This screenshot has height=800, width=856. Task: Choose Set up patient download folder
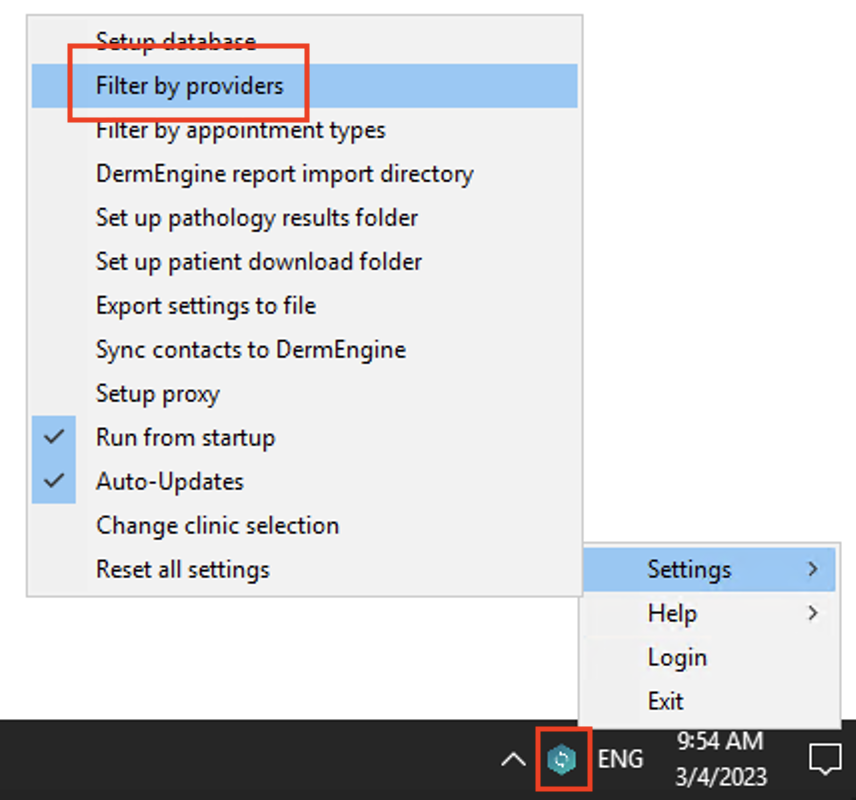(259, 262)
